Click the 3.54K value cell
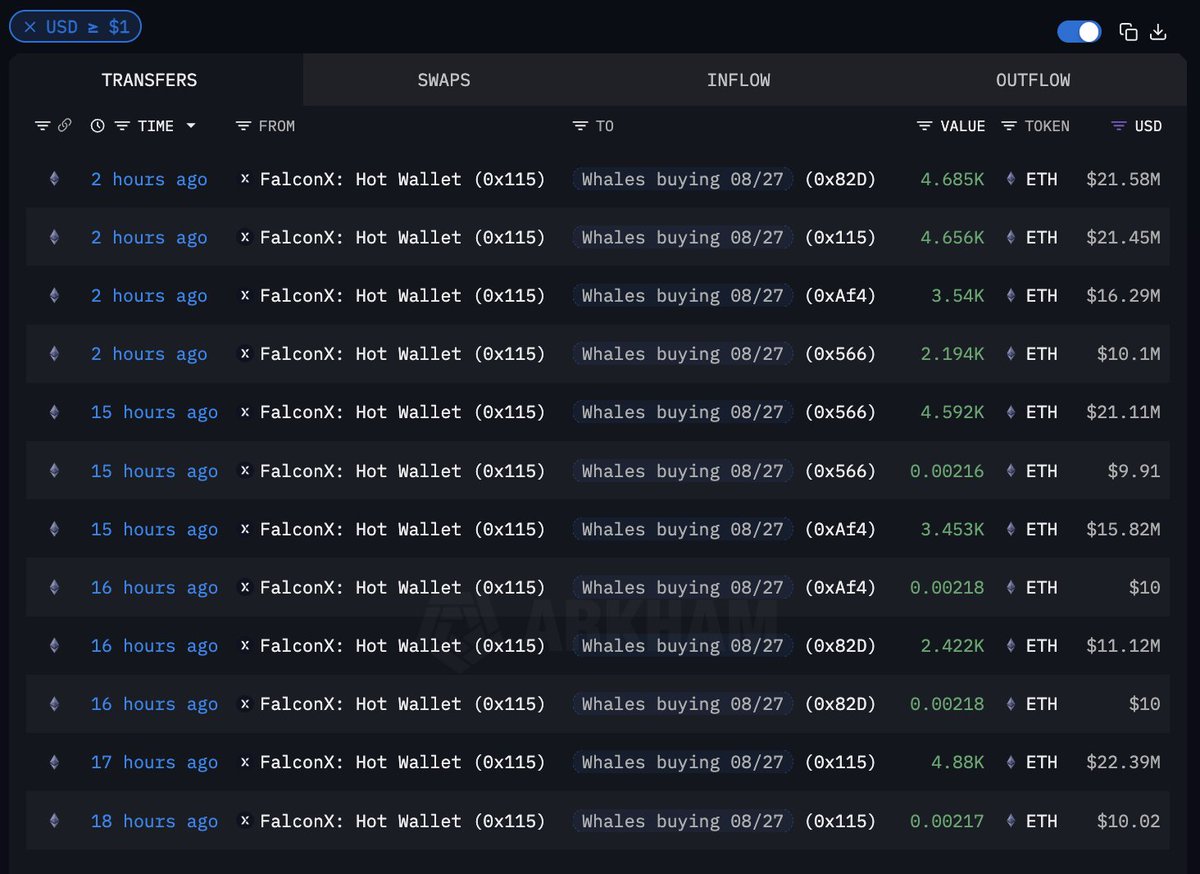1200x874 pixels. coord(958,296)
